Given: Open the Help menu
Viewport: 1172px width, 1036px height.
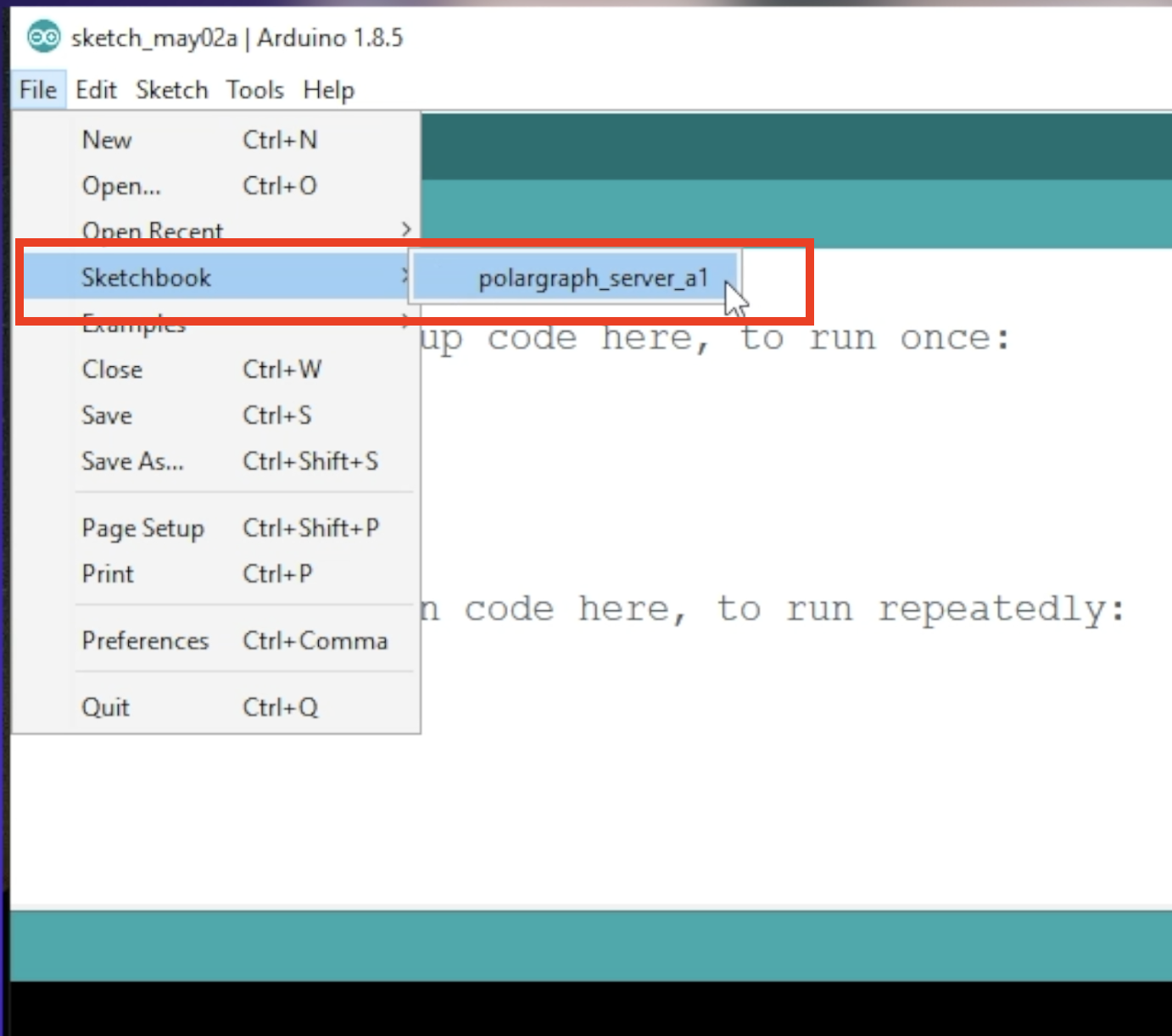Looking at the screenshot, I should [329, 90].
